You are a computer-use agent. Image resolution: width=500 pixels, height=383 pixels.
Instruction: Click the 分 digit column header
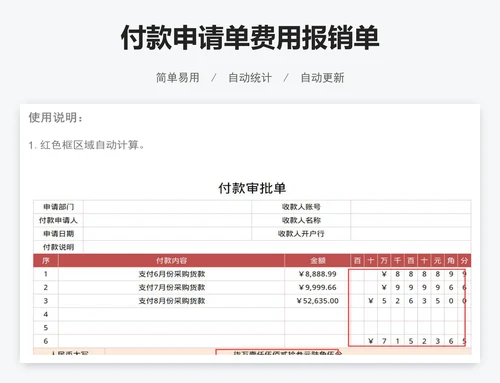(464, 260)
